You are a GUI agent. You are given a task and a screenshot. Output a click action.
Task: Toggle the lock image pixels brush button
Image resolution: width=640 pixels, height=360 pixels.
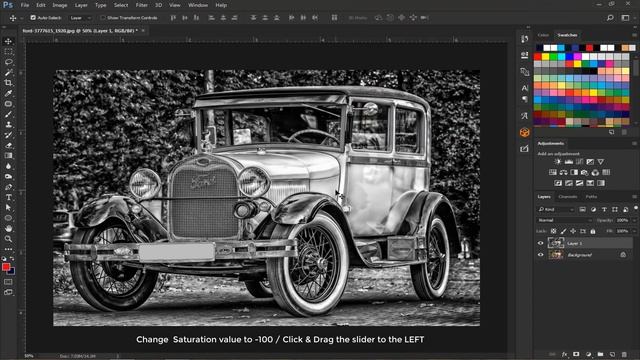click(x=563, y=231)
